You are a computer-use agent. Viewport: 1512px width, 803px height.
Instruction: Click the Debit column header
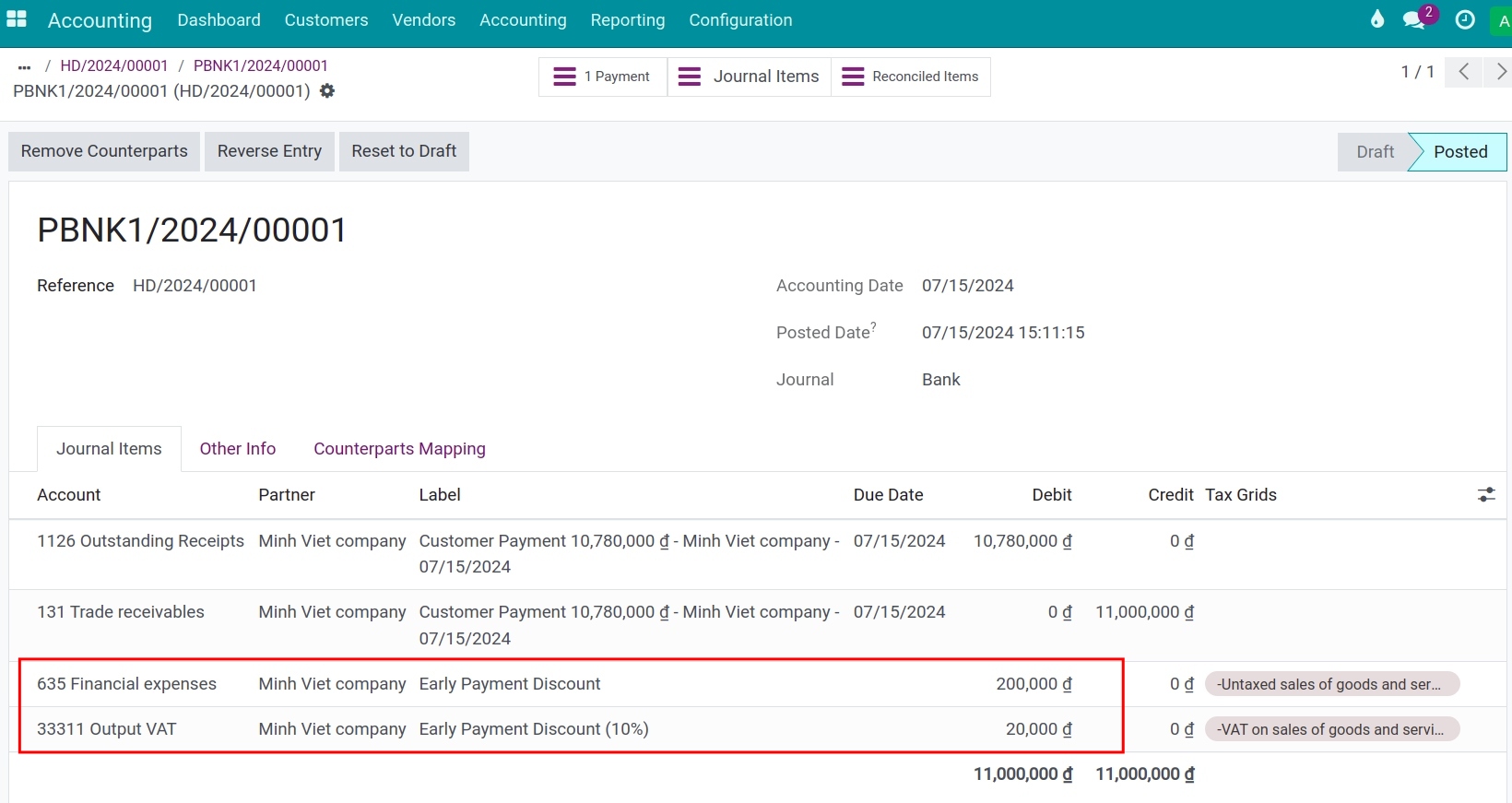click(x=1052, y=495)
